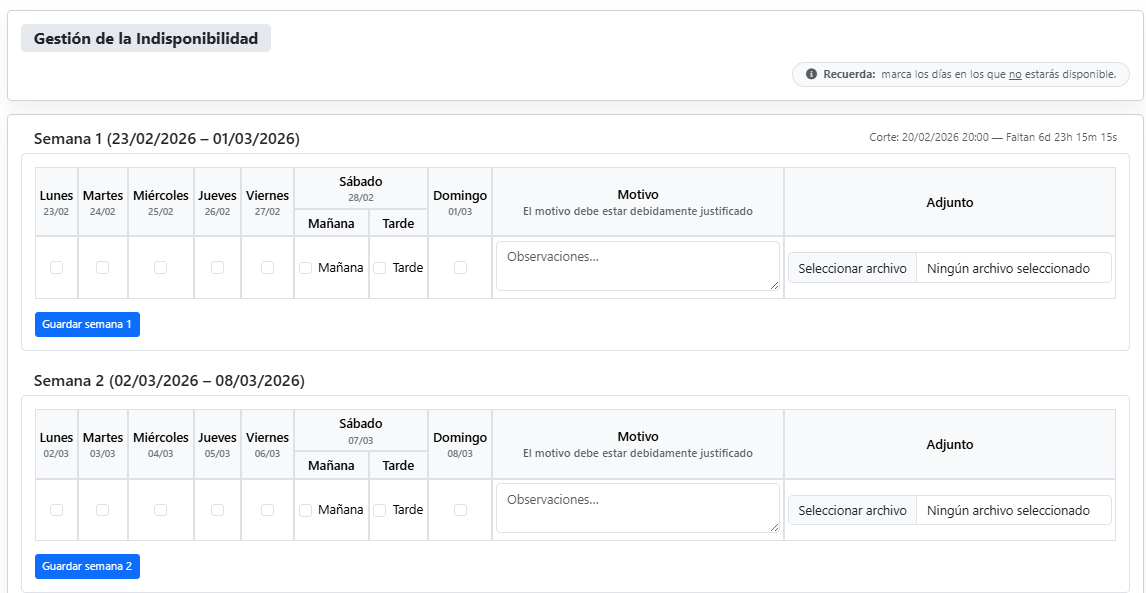Click the info icon beside Recuerda

pyautogui.click(x=811, y=74)
